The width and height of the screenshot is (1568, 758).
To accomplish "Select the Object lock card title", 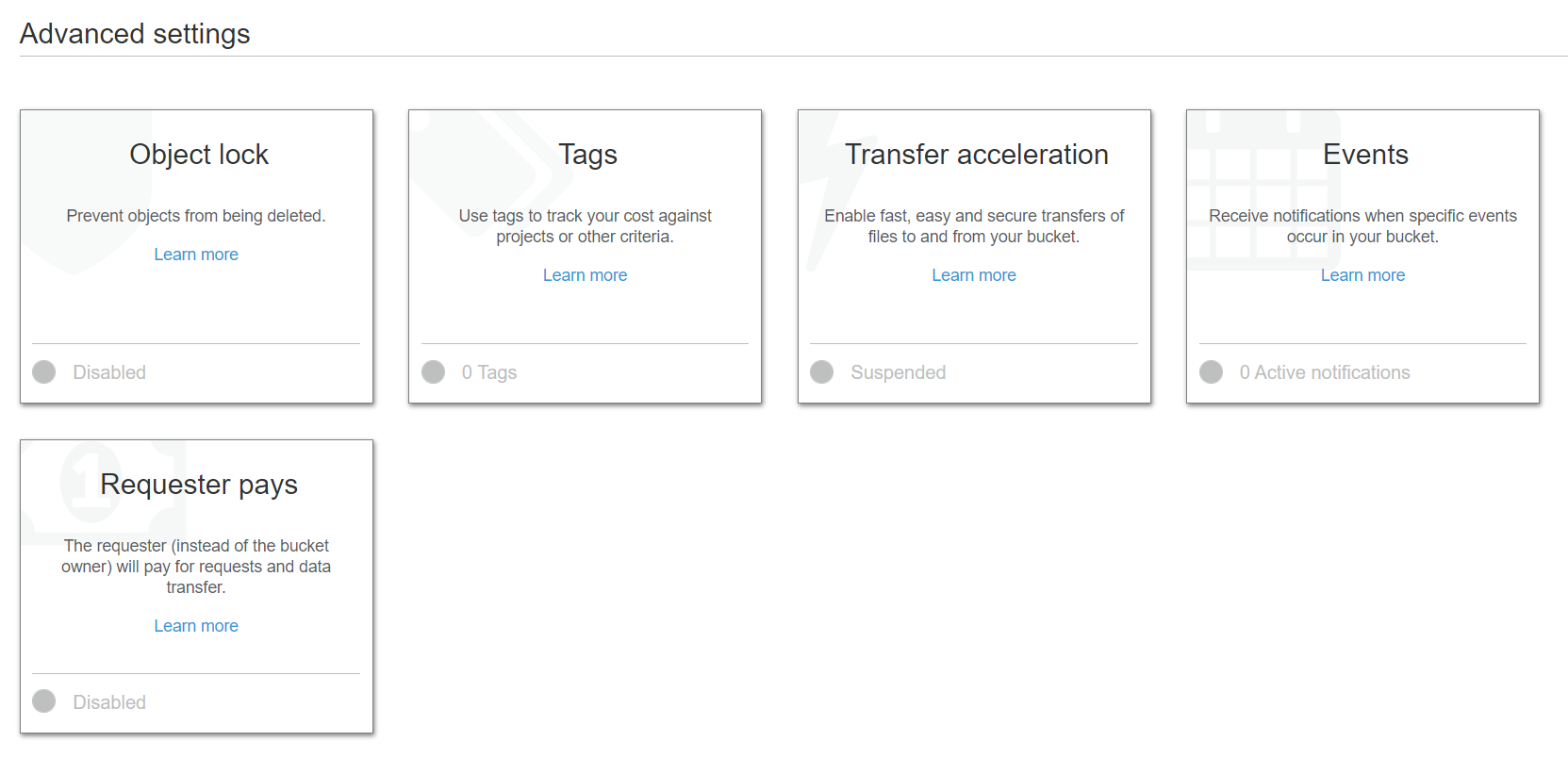I will (199, 155).
